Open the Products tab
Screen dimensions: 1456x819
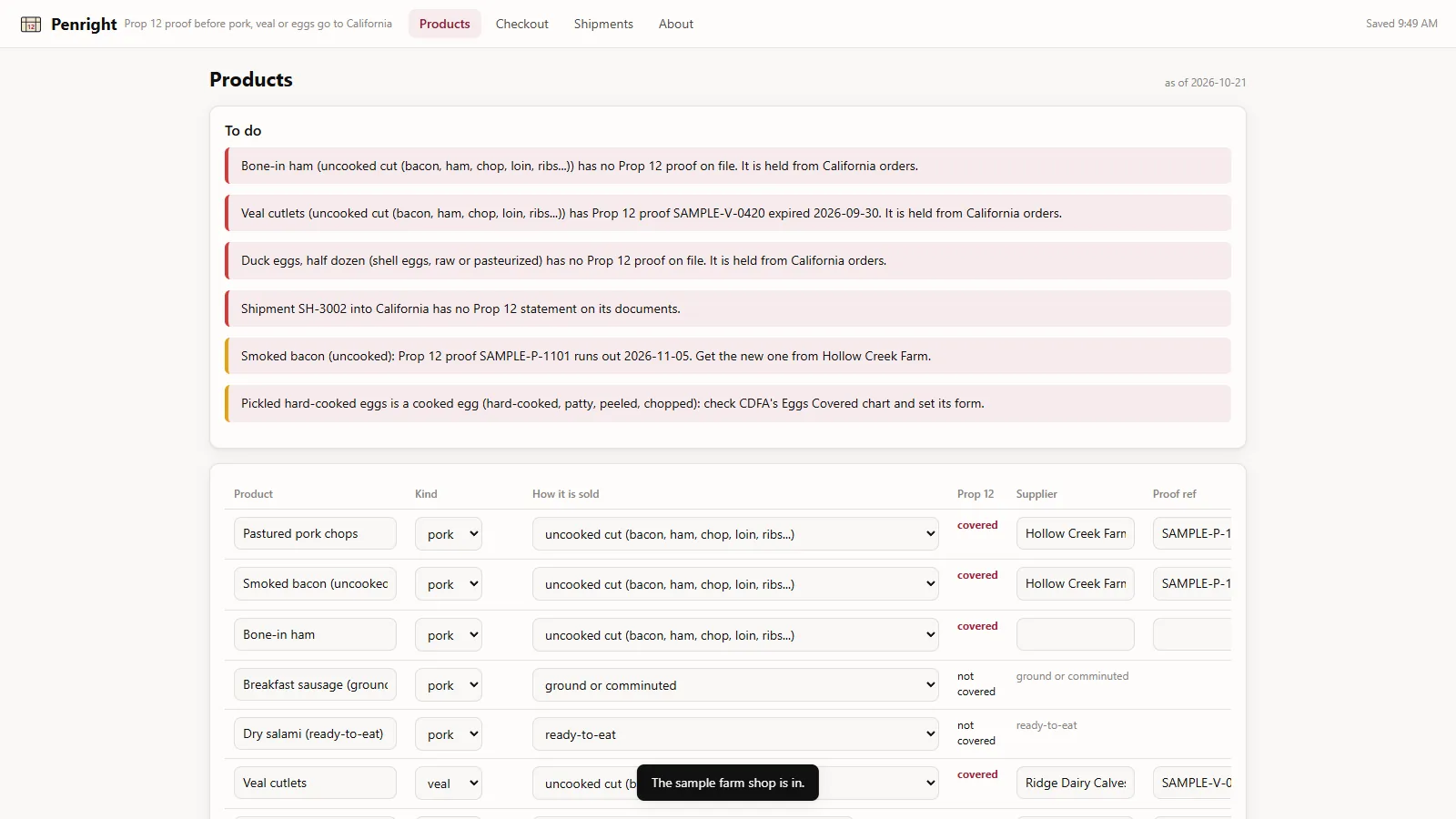(x=445, y=24)
